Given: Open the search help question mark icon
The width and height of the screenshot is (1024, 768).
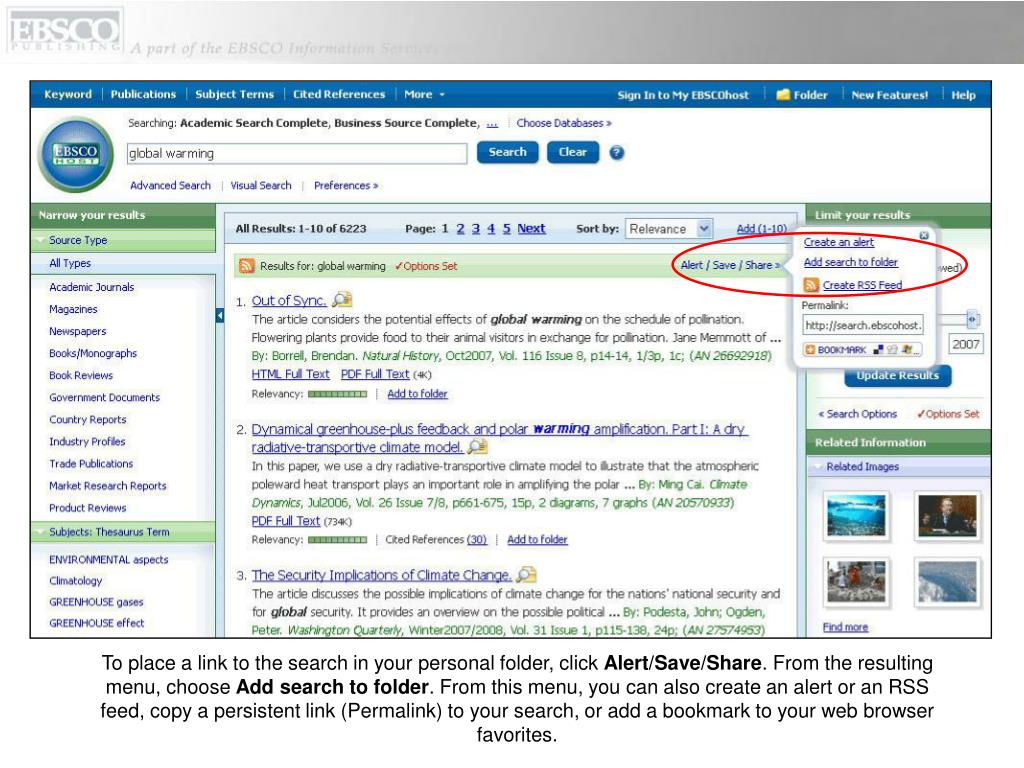Looking at the screenshot, I should (x=616, y=153).
